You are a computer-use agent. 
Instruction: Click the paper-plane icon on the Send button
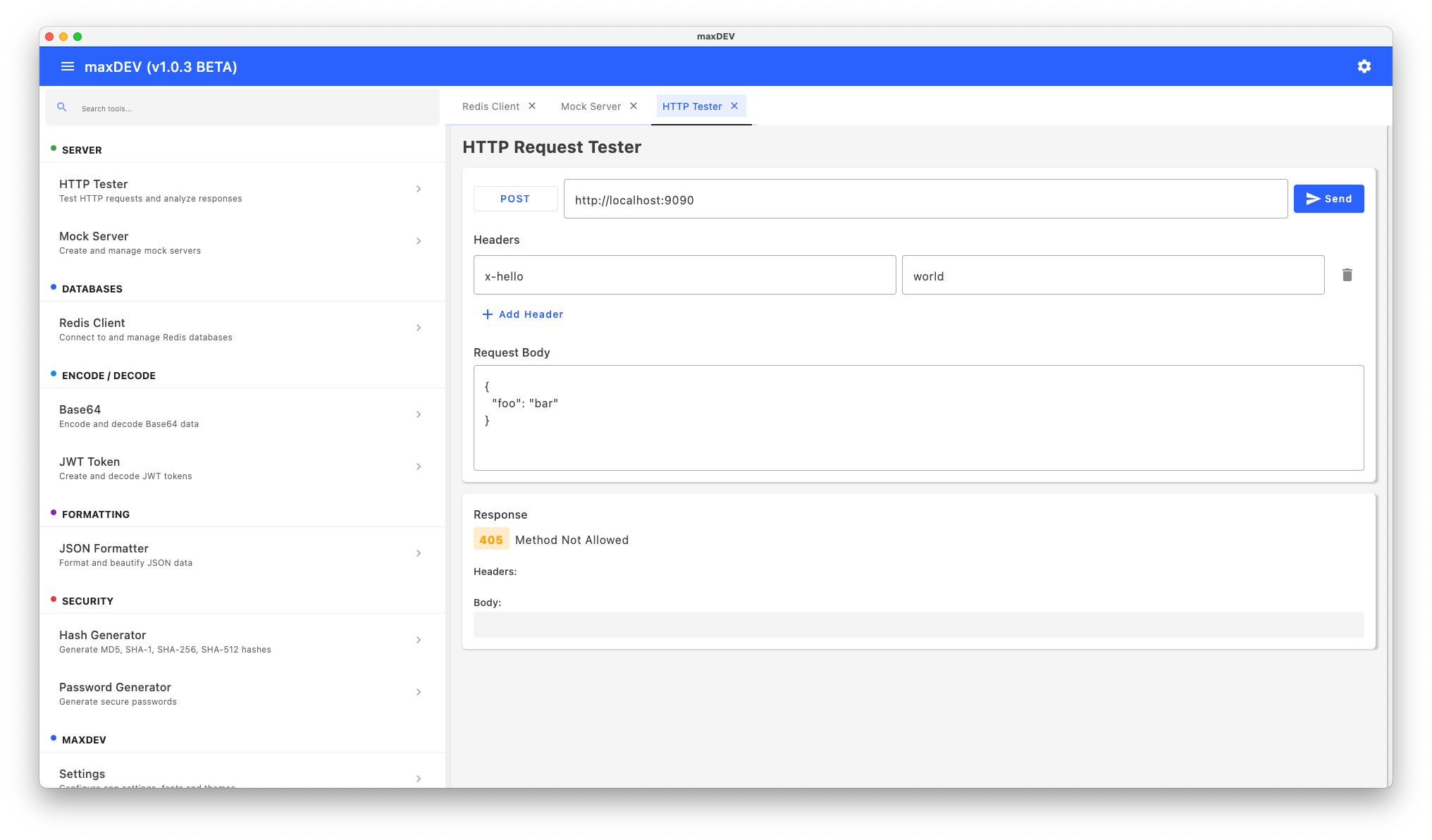[x=1313, y=199]
